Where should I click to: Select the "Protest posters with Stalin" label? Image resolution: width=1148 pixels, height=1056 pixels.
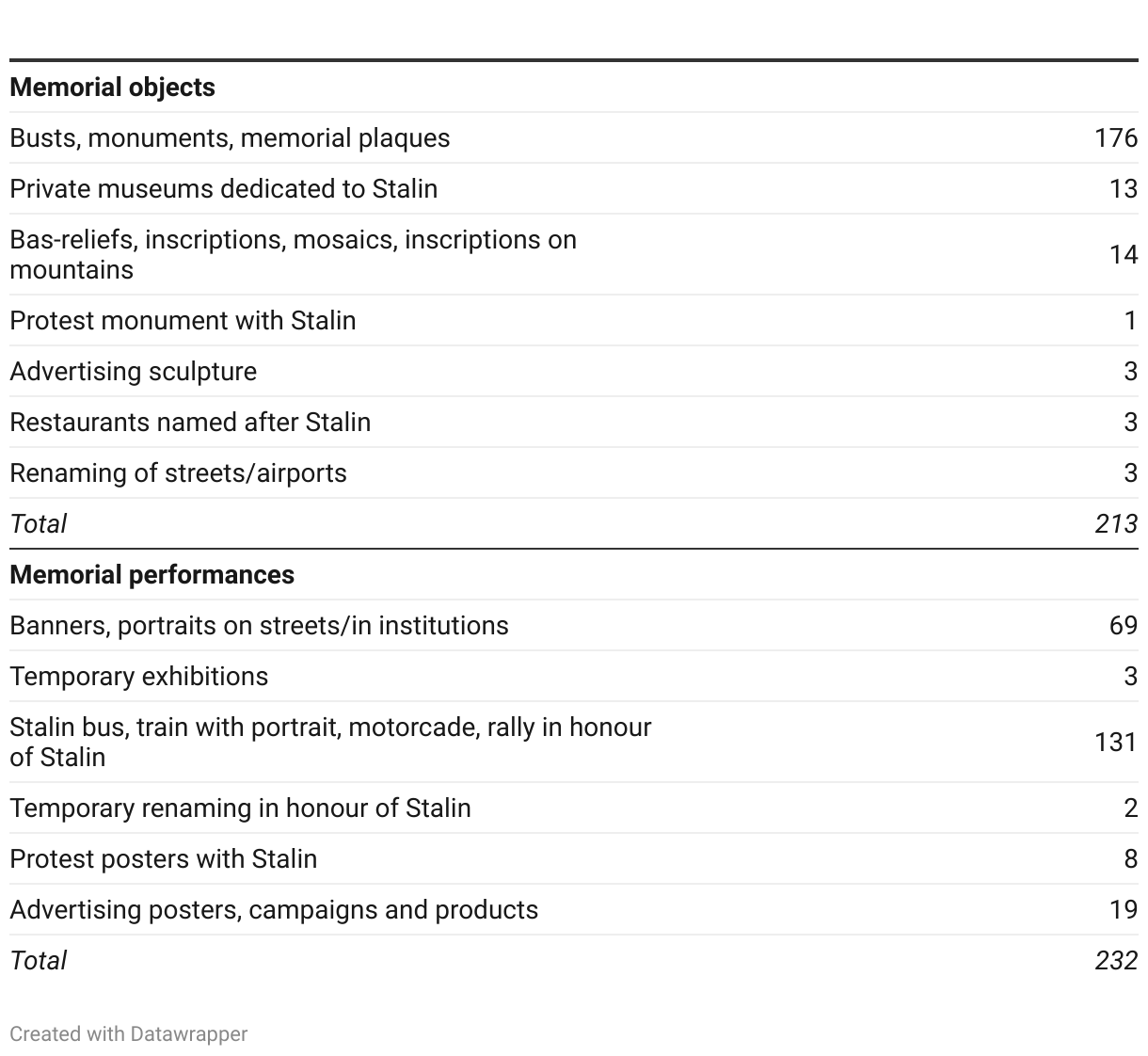[163, 859]
